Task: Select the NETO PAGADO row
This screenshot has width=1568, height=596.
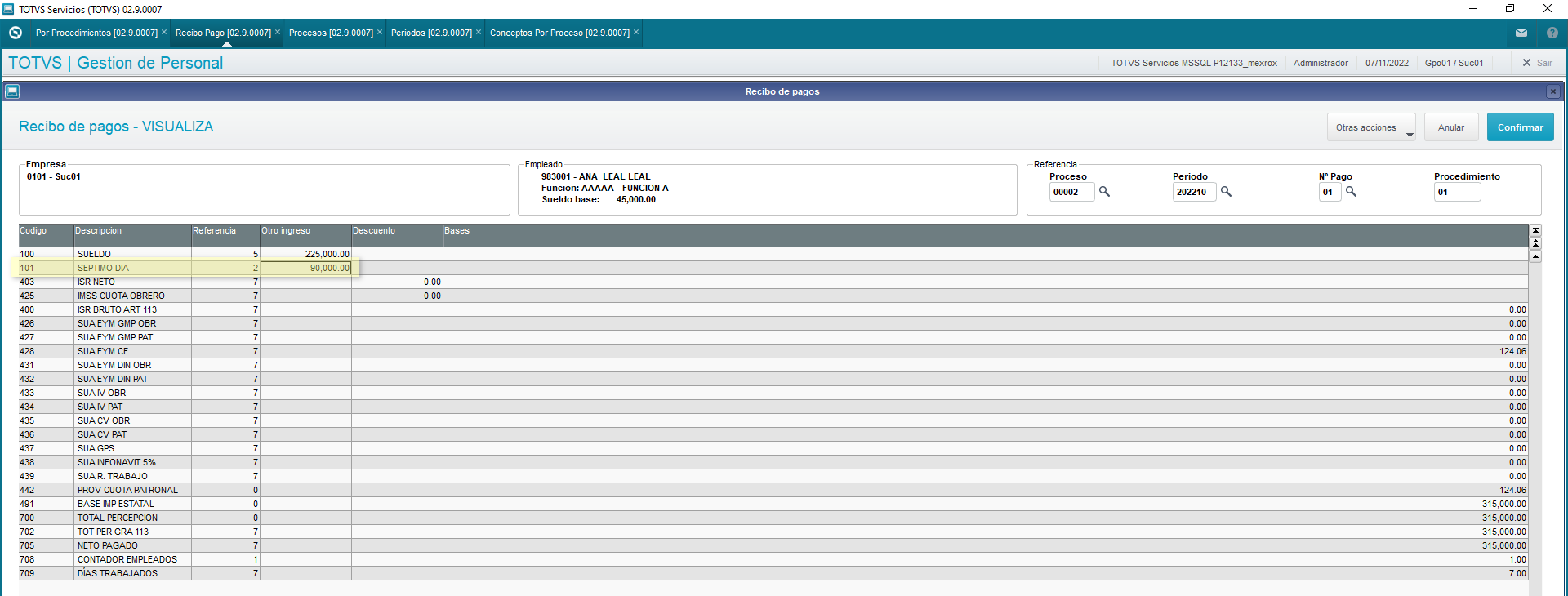Action: click(773, 545)
